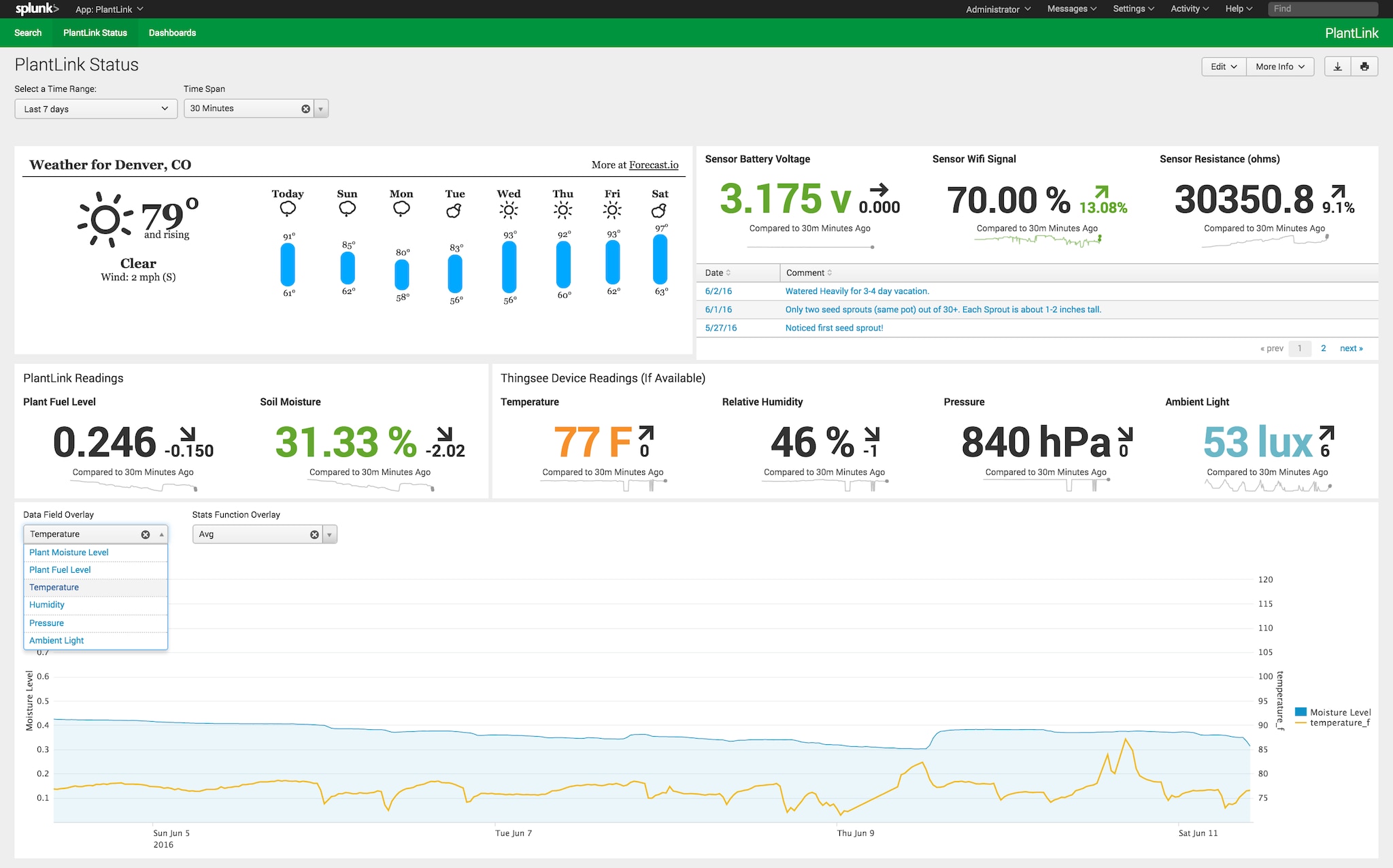Click the Soil Moisture down arrow
This screenshot has height=868, width=1393.
[444, 434]
